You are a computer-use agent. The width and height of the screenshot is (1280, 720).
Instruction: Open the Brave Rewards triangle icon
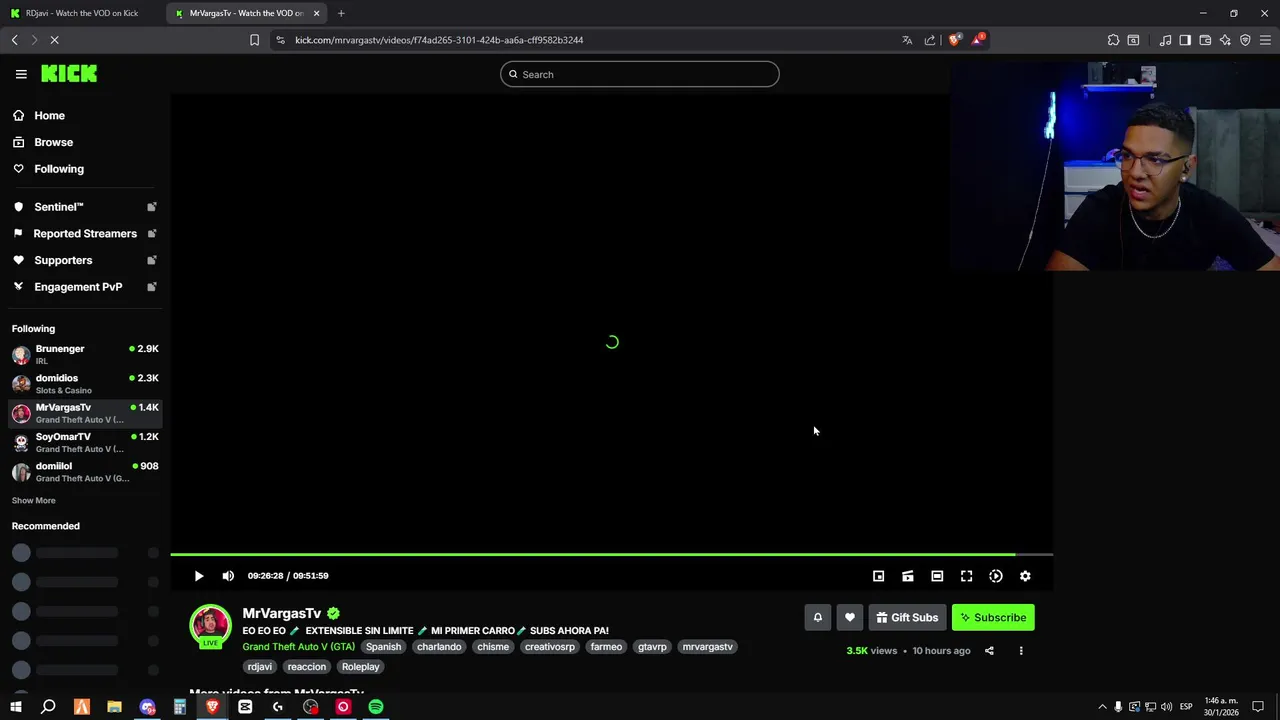979,40
